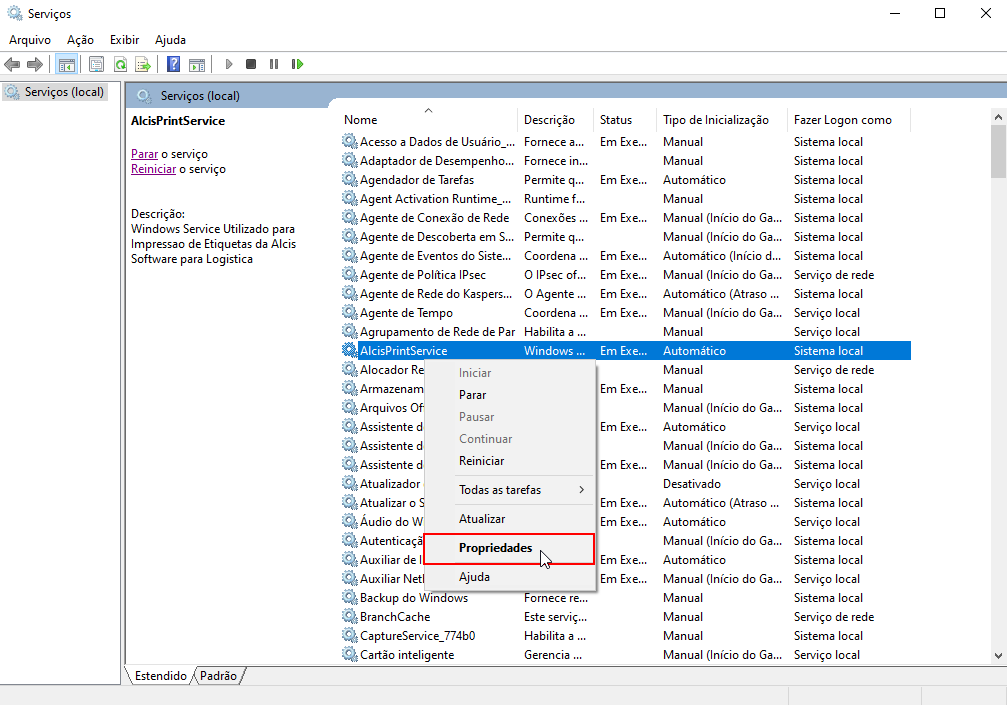Choose Reiniciar in the context menu
The width and height of the screenshot is (1007, 705).
pos(509,461)
